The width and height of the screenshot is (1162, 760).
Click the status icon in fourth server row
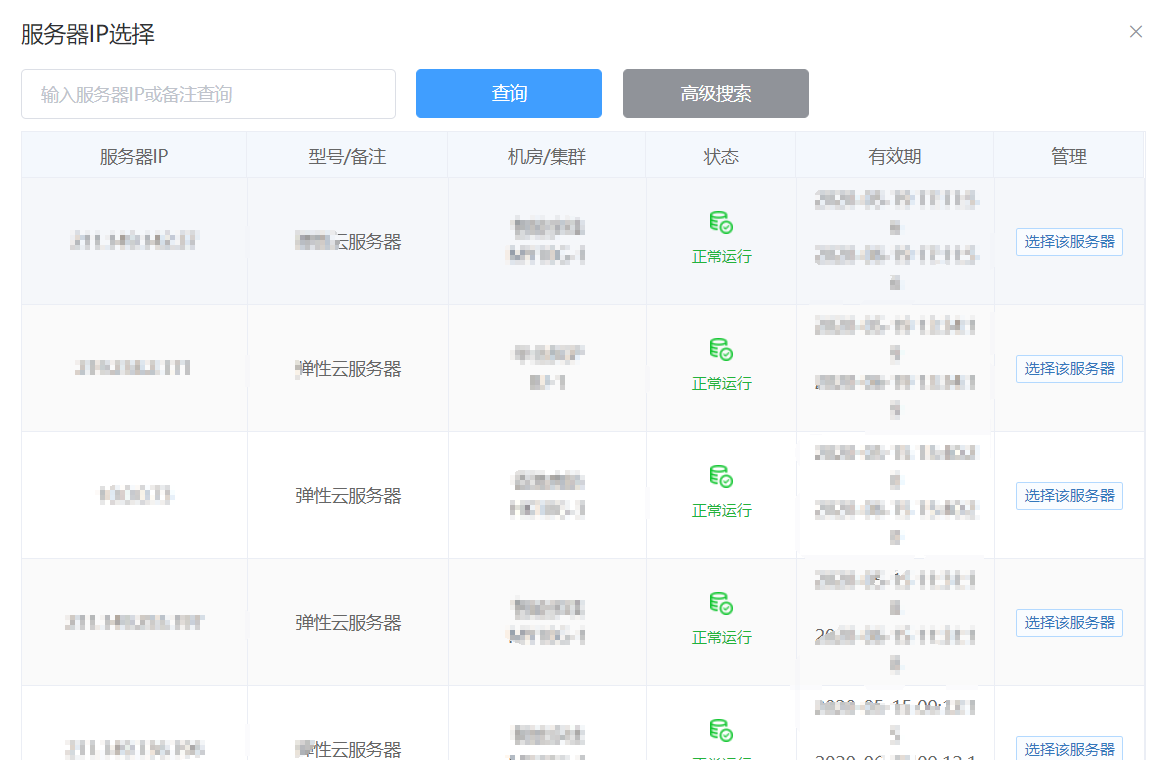pyautogui.click(x=721, y=603)
